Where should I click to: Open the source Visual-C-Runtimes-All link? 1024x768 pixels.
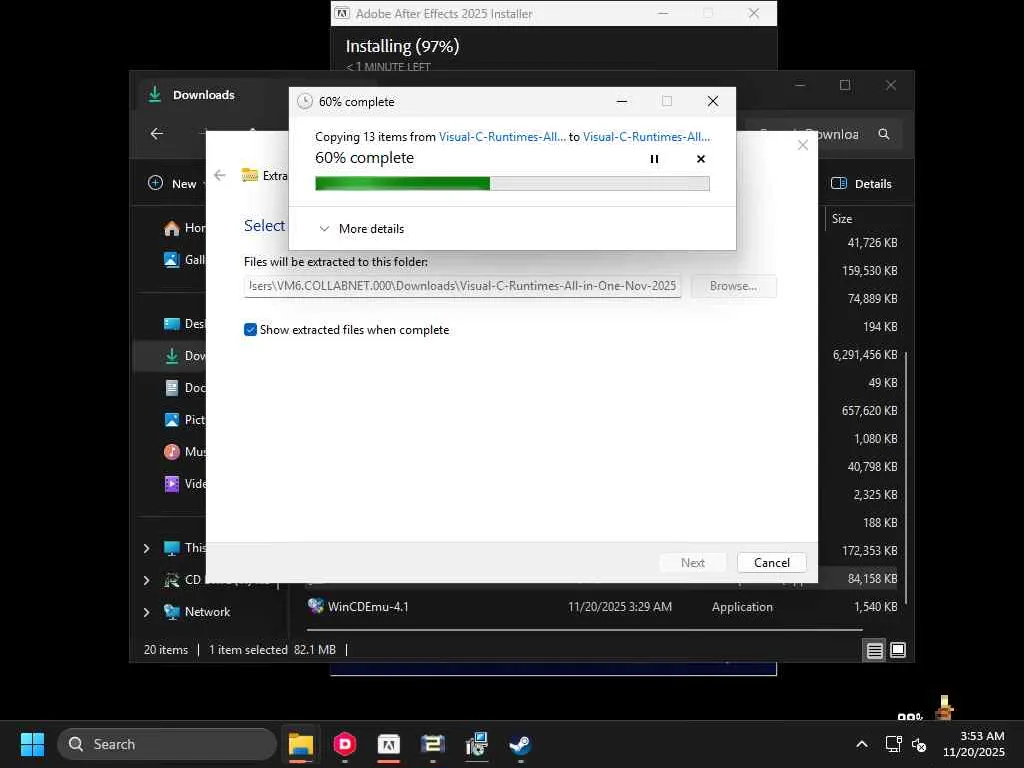tap(502, 136)
